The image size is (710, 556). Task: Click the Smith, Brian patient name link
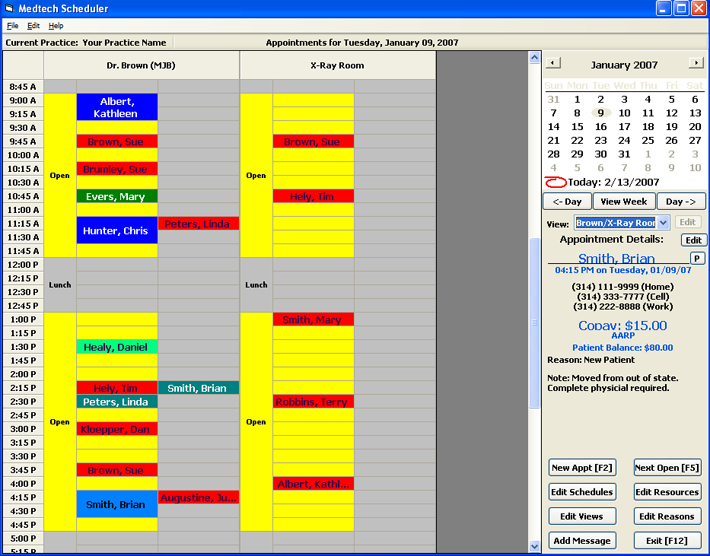(616, 258)
